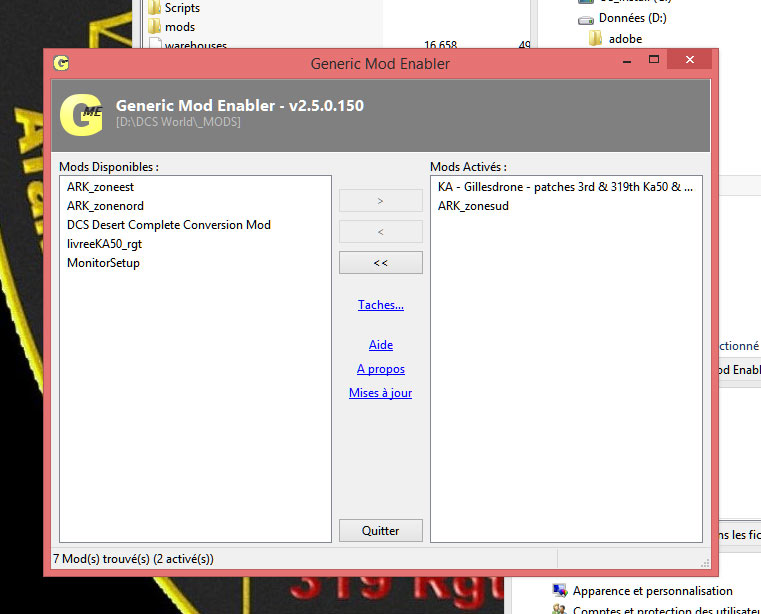
Task: Select KA - Gillesdrone patches mod
Action: click(564, 187)
